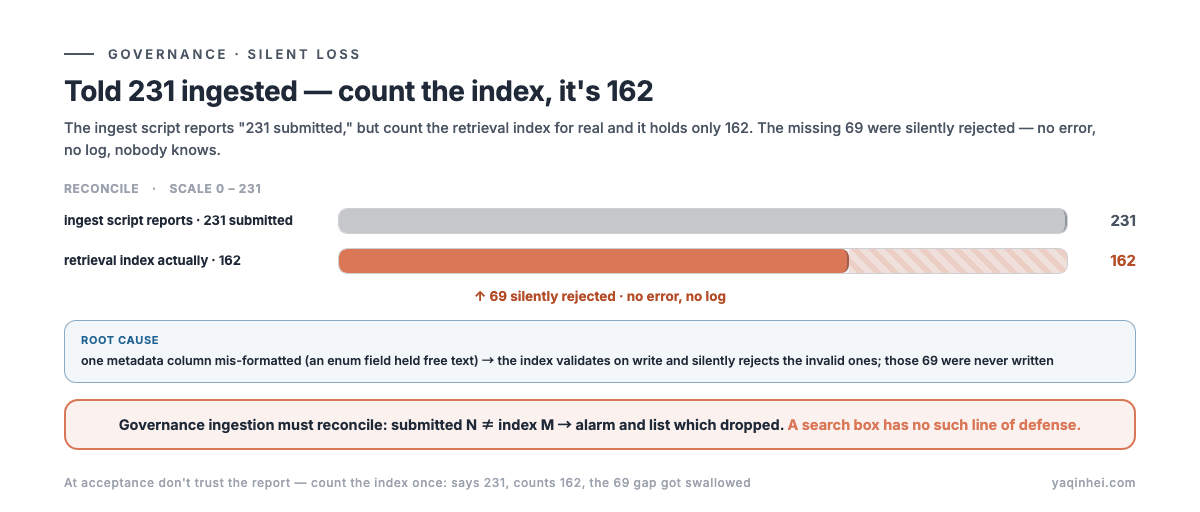This screenshot has height=512, width=1200.
Task: Click the orange 162 value number
Action: (x=1123, y=261)
